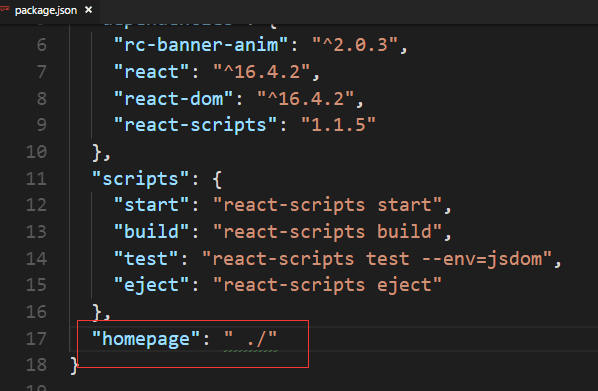598x391 pixels.
Task: Click the "test" key on line 14
Action: tap(146, 259)
